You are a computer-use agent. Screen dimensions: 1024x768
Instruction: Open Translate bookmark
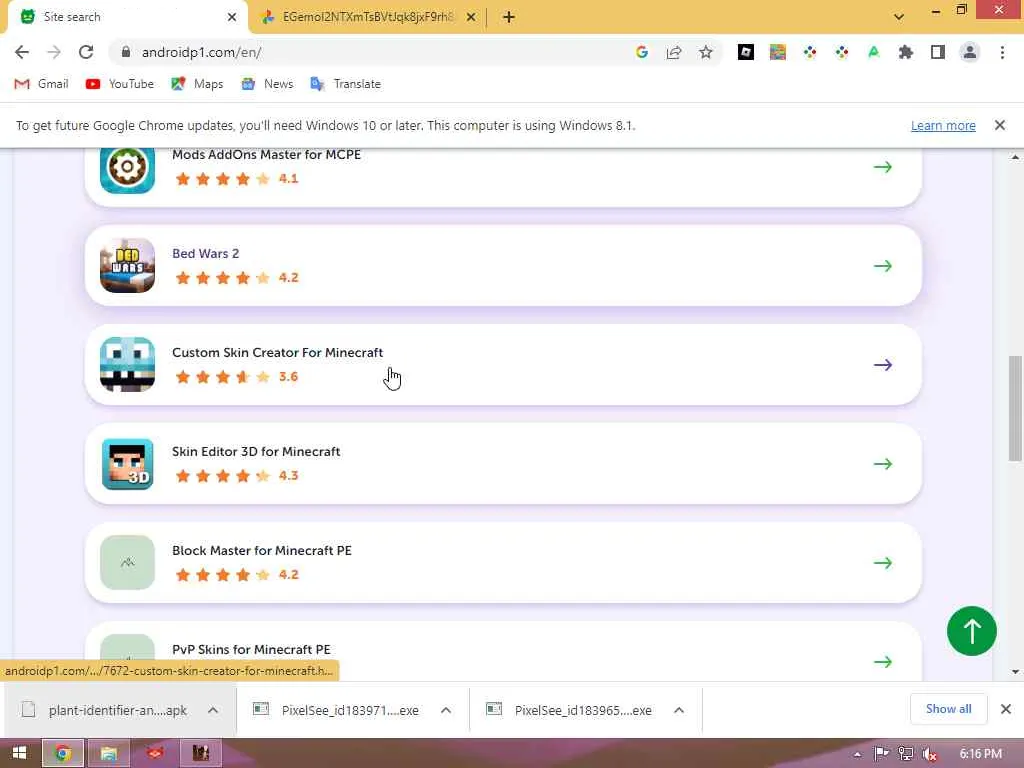(x=346, y=84)
